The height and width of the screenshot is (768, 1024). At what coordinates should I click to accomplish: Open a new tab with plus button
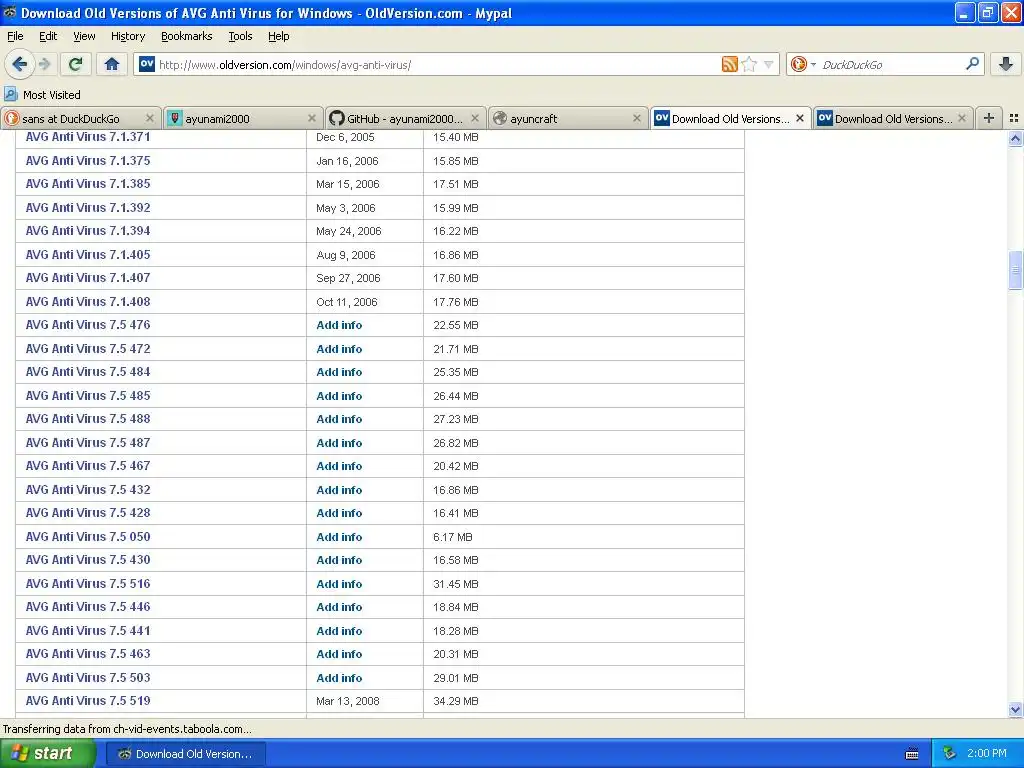[989, 118]
